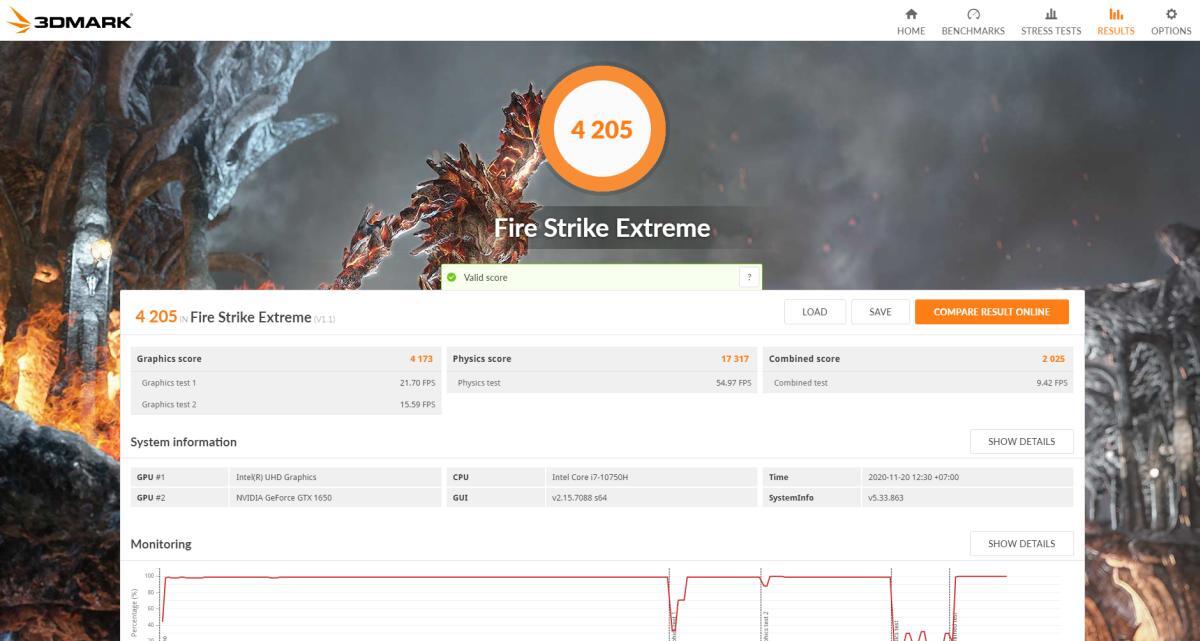Click the Combined score value 2 025
The width and height of the screenshot is (1200, 641).
1053,359
